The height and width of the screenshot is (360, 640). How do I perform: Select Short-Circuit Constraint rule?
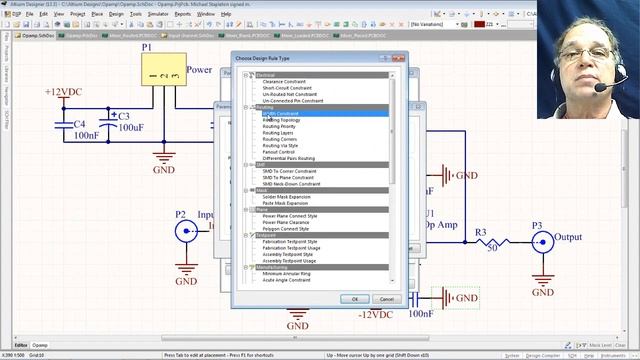coord(287,88)
